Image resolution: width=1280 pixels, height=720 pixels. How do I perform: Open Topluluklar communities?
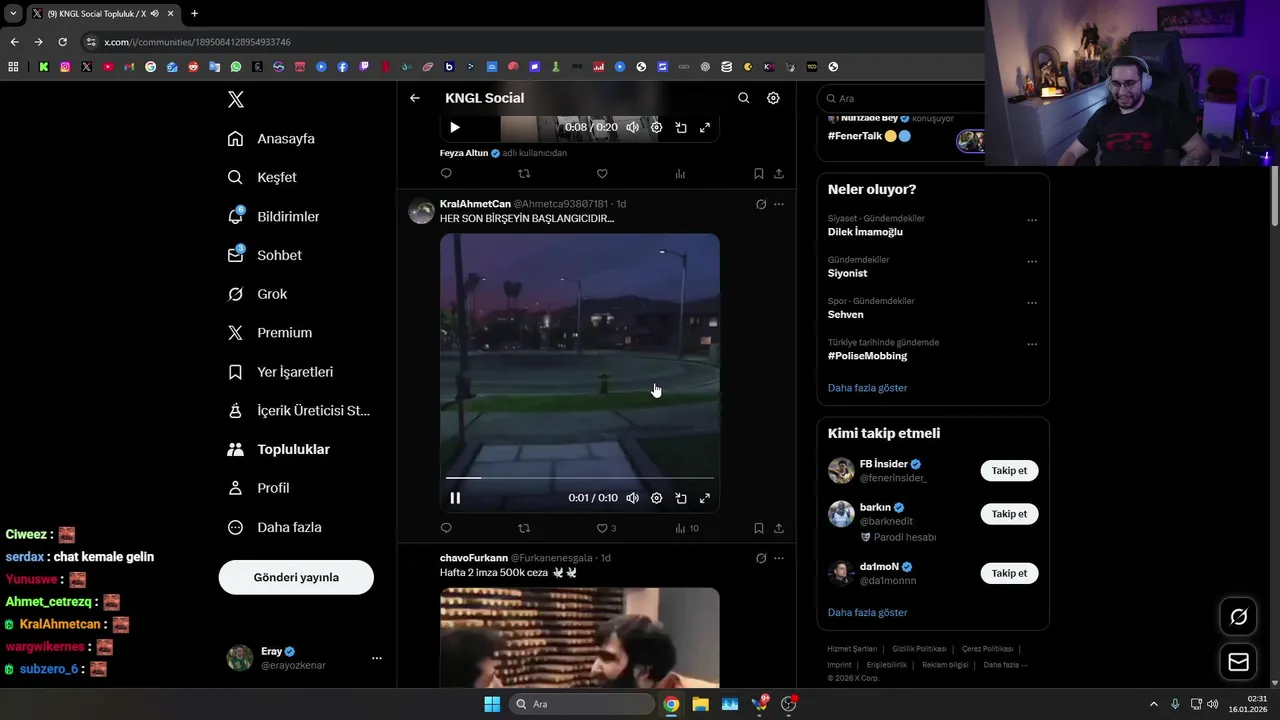278,450
